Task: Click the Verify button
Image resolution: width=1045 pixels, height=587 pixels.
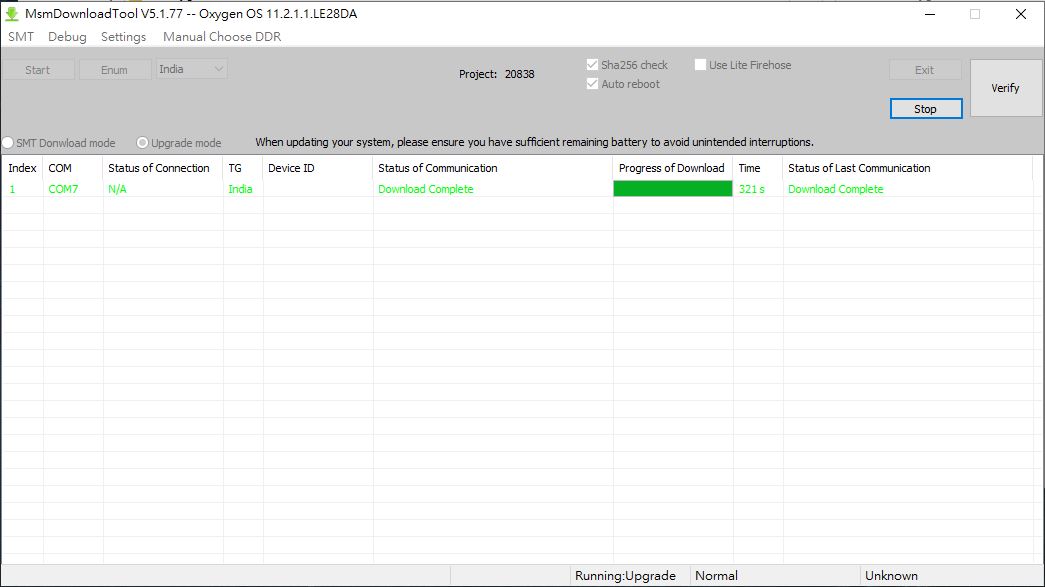Action: pos(1005,88)
